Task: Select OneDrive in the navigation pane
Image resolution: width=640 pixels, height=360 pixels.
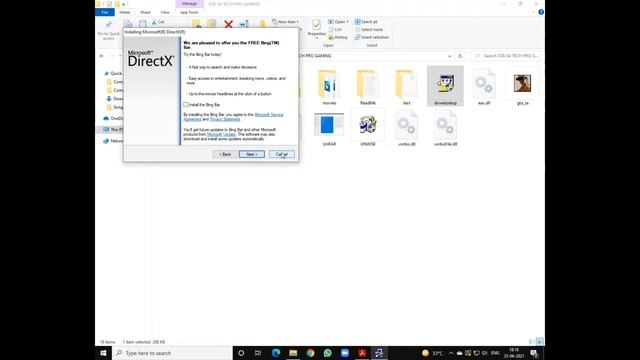Action: [113, 118]
